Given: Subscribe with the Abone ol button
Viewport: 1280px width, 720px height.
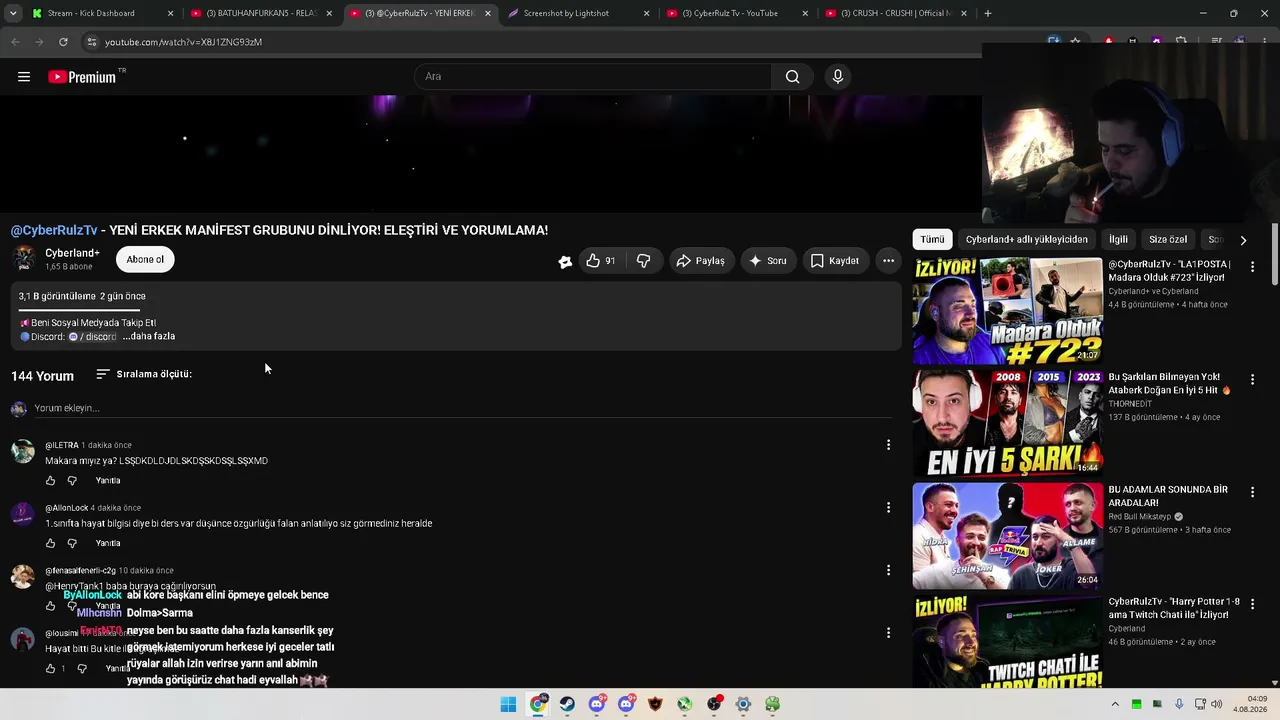Looking at the screenshot, I should [145, 260].
